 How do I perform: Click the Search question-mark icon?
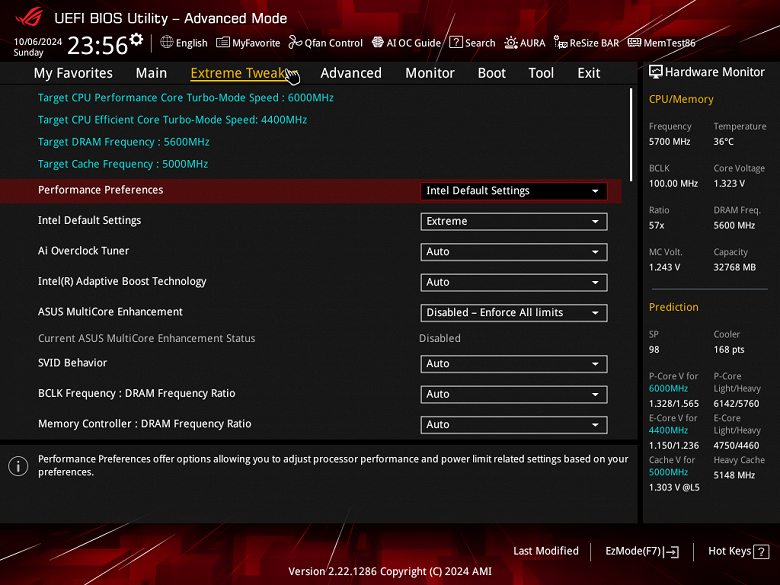456,42
